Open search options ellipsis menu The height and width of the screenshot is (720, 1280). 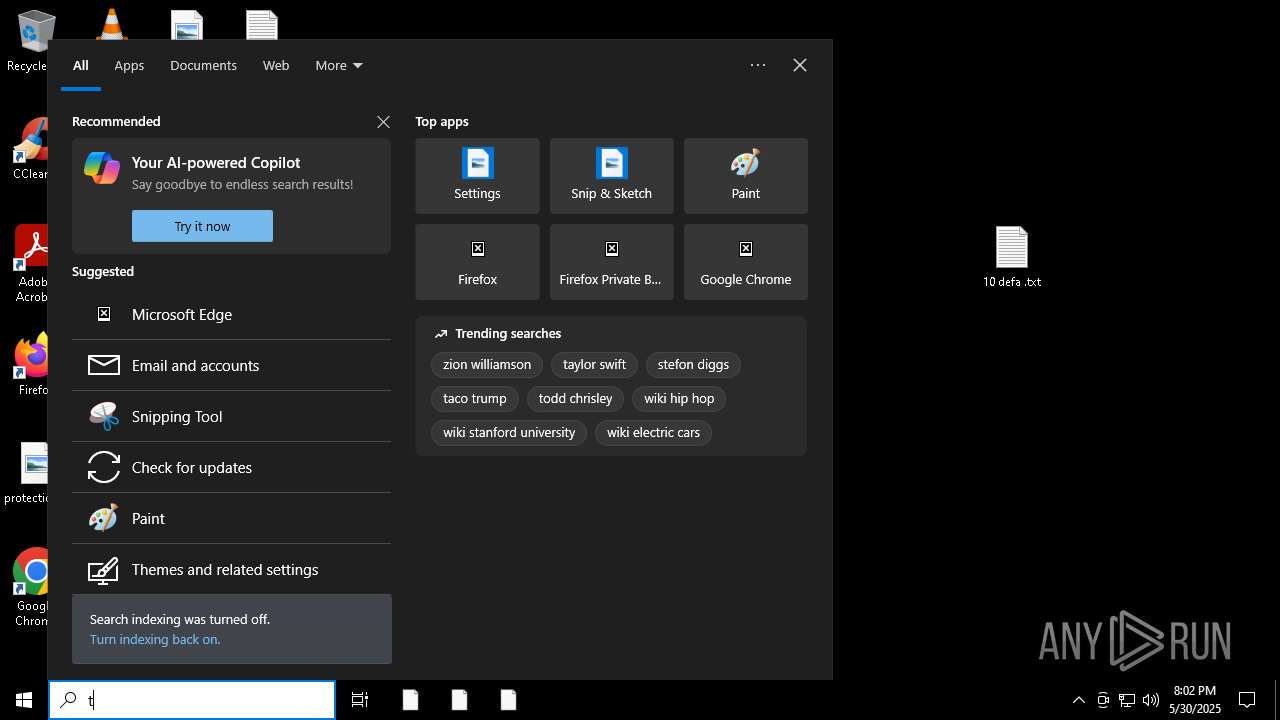point(758,65)
